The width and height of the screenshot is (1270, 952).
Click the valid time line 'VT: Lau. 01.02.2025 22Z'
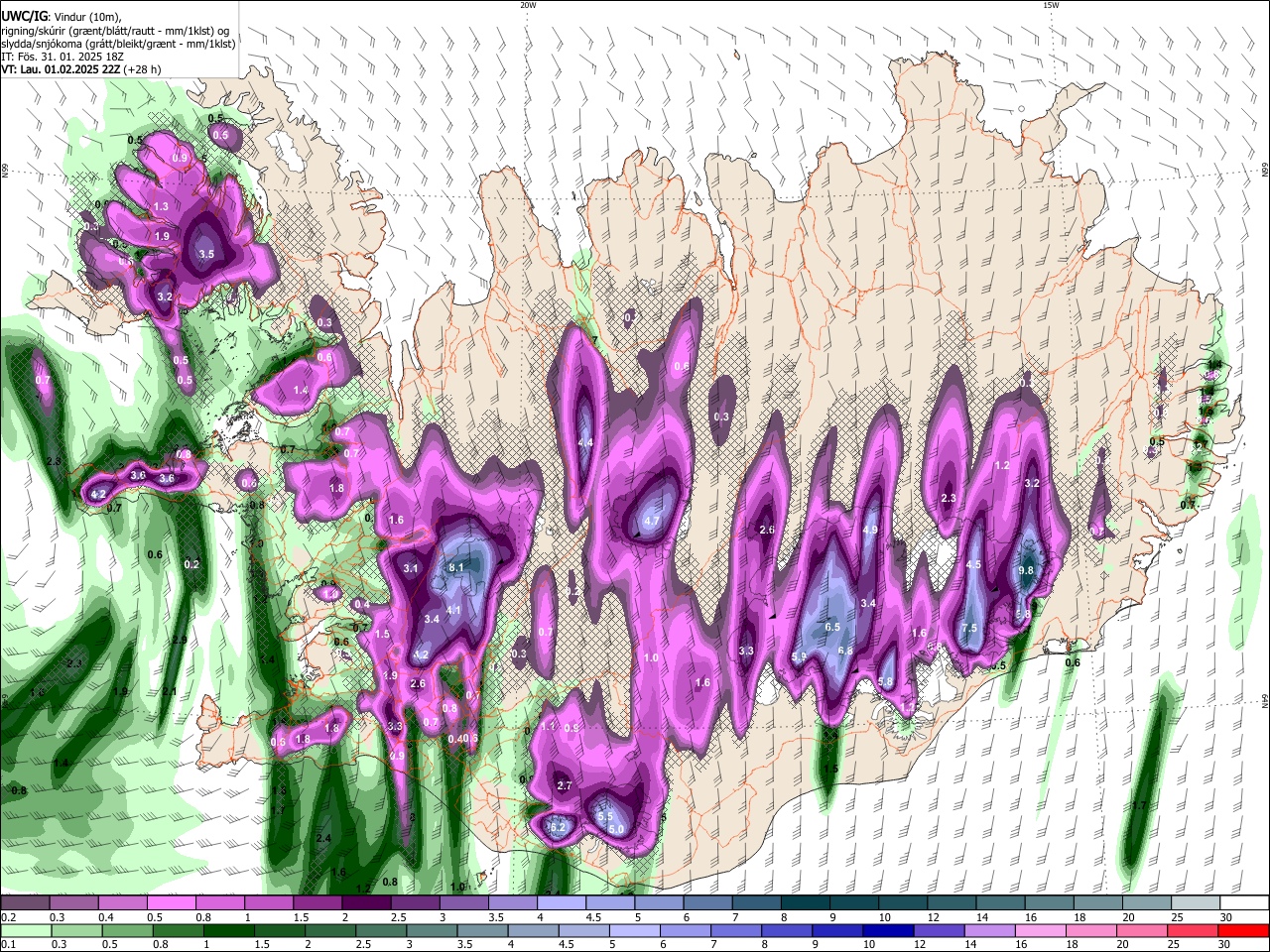point(62,69)
